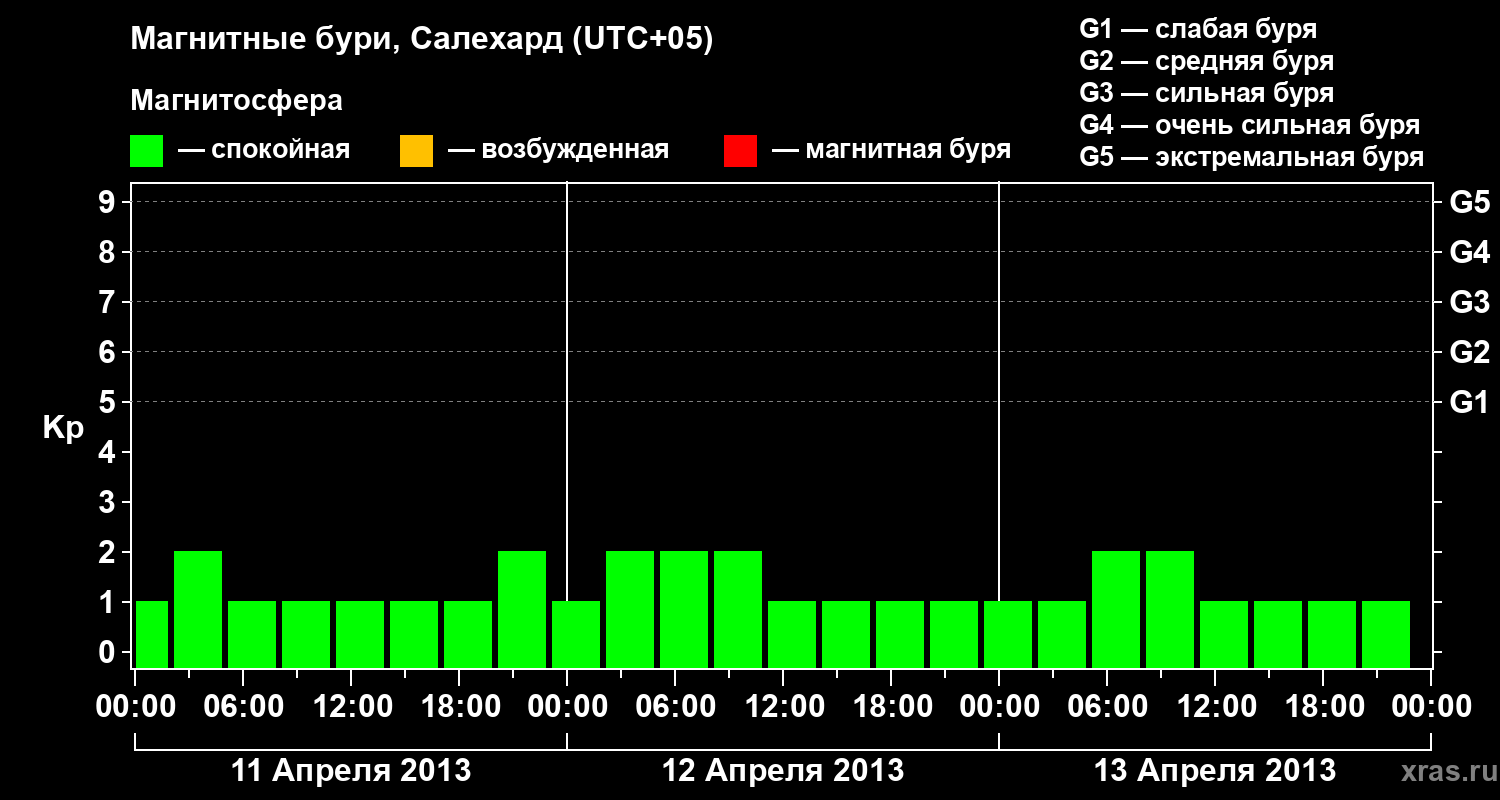Click the standalone G4 tick label on right axis
The width and height of the screenshot is (1500, 800).
pos(1470,253)
